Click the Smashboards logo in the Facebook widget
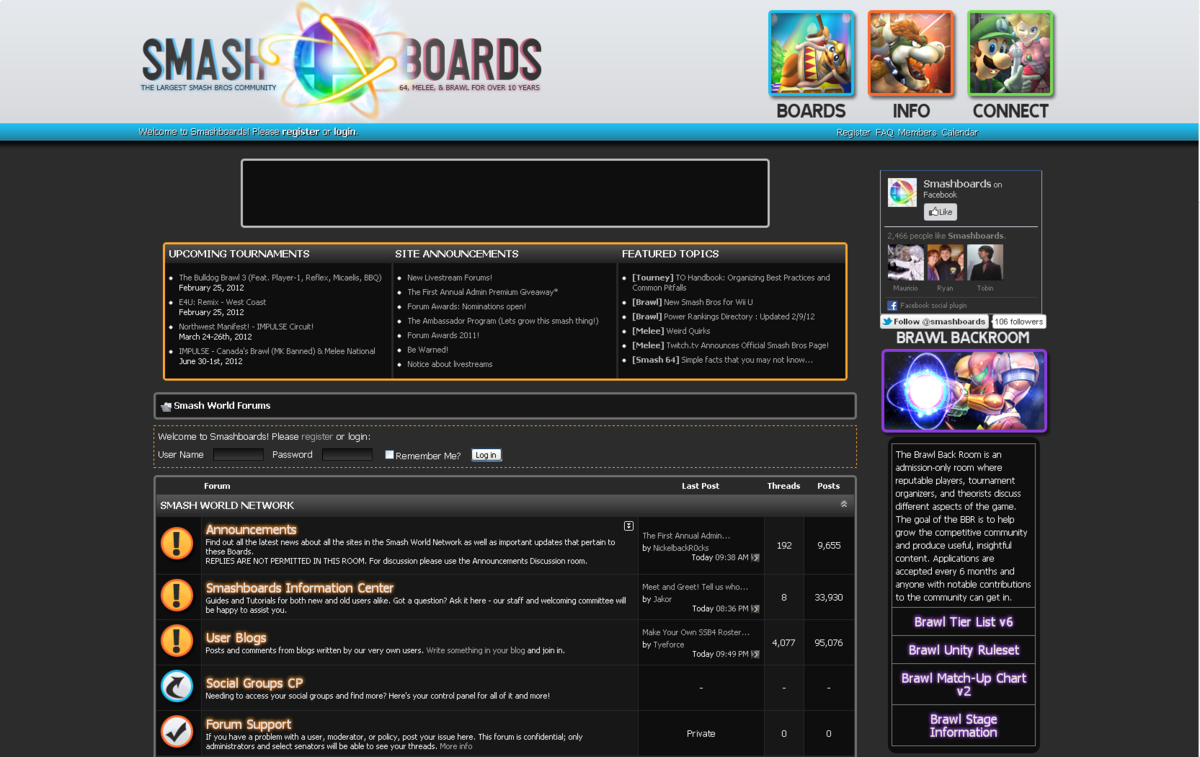Screen dimensions: 1200x757 click(901, 191)
